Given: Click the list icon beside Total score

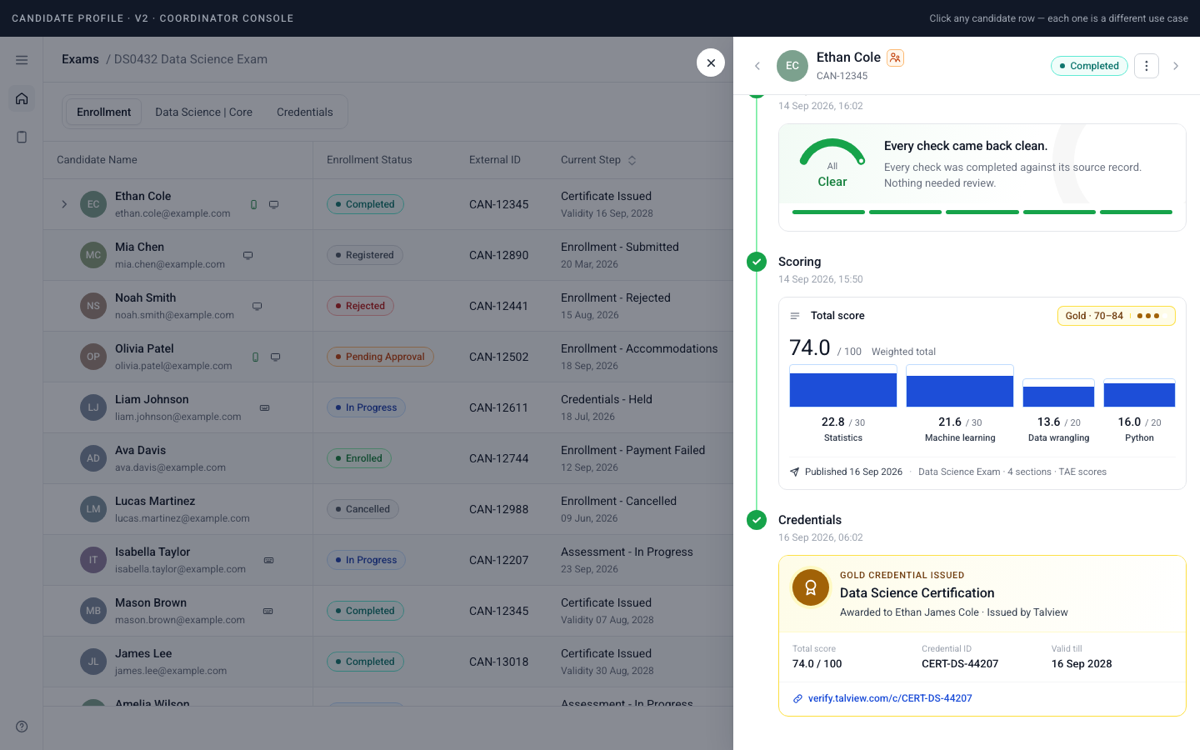Looking at the screenshot, I should [x=795, y=316].
